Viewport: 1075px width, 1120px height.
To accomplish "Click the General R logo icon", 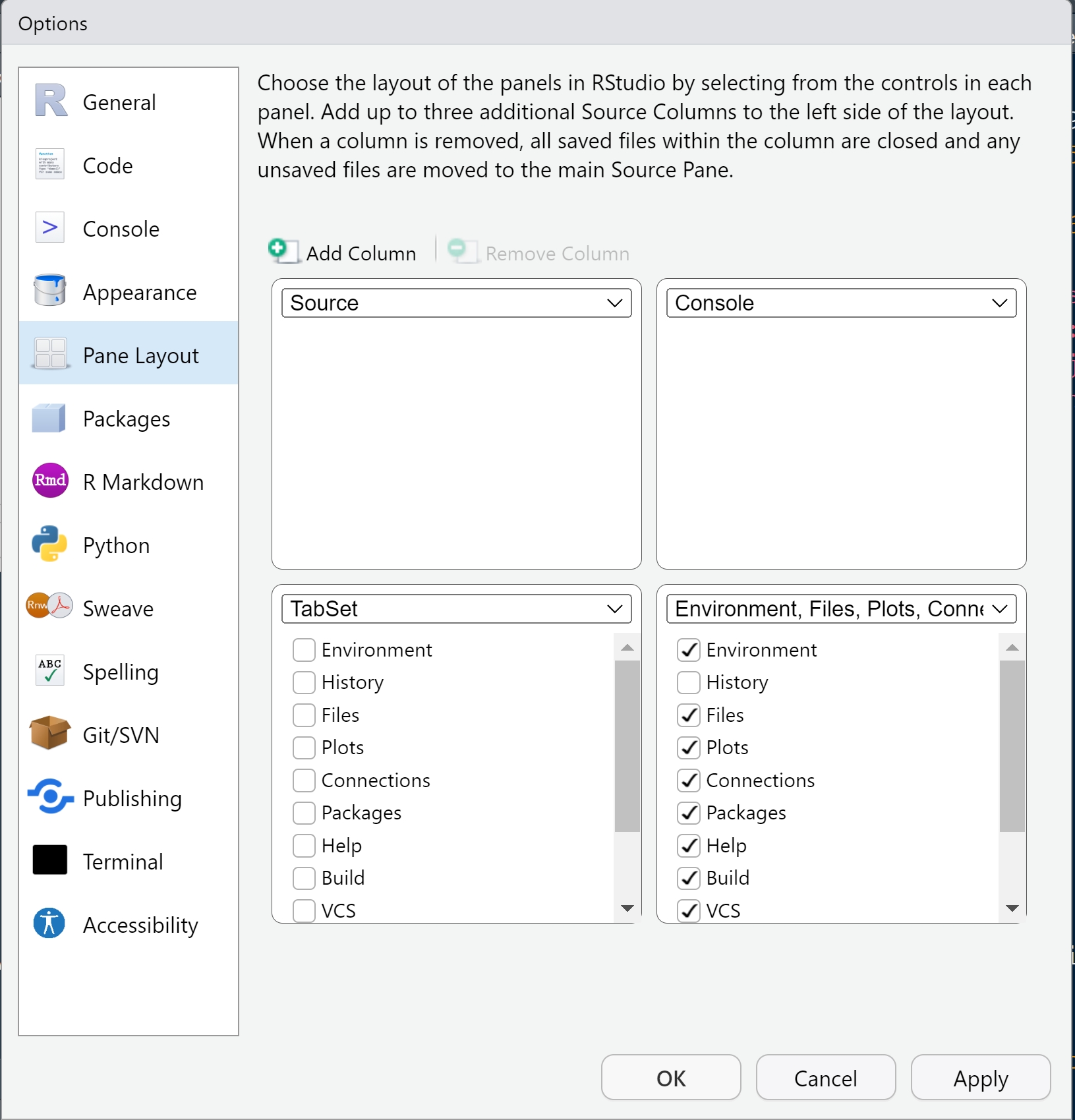I will click(x=51, y=101).
